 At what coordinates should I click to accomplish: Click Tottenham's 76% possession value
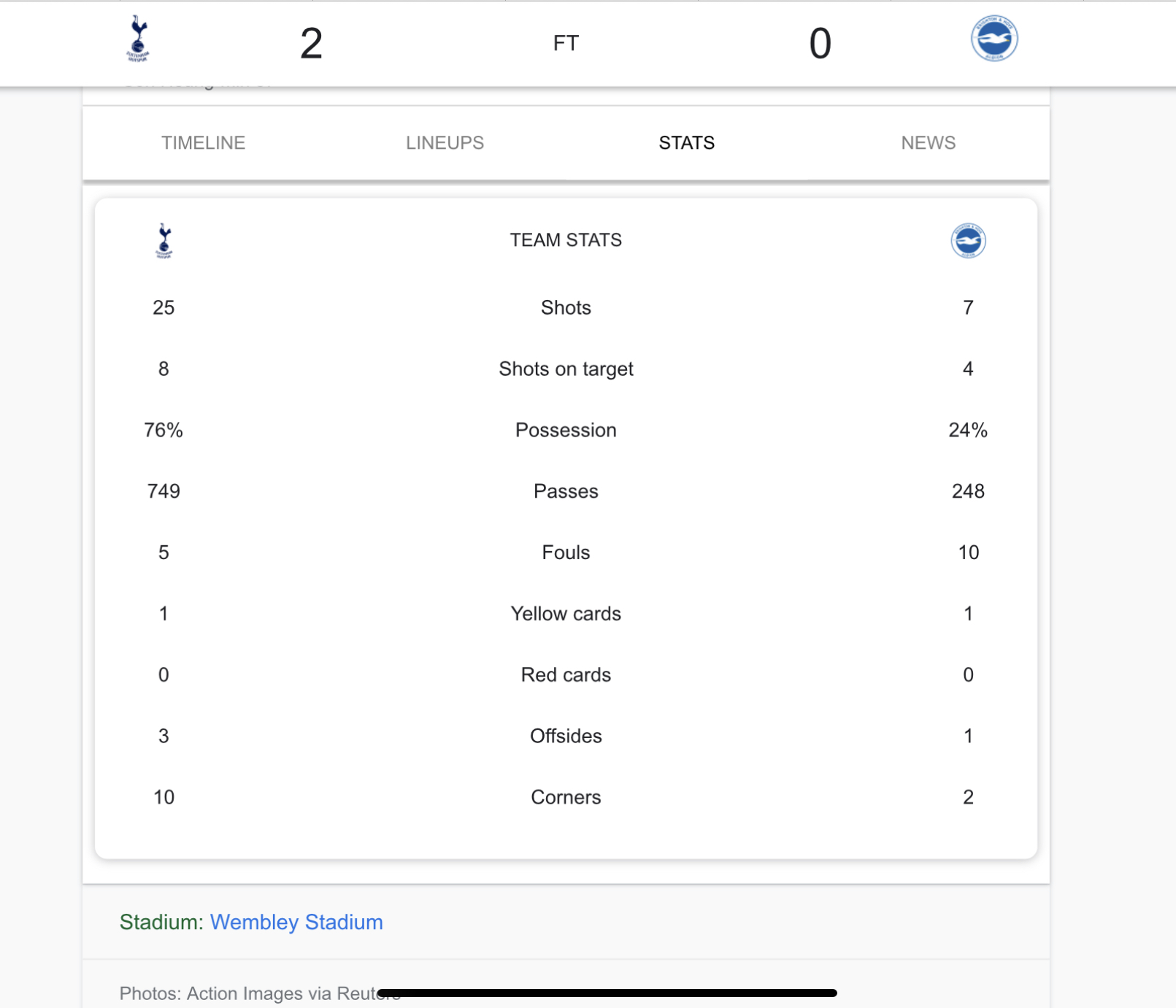click(164, 430)
